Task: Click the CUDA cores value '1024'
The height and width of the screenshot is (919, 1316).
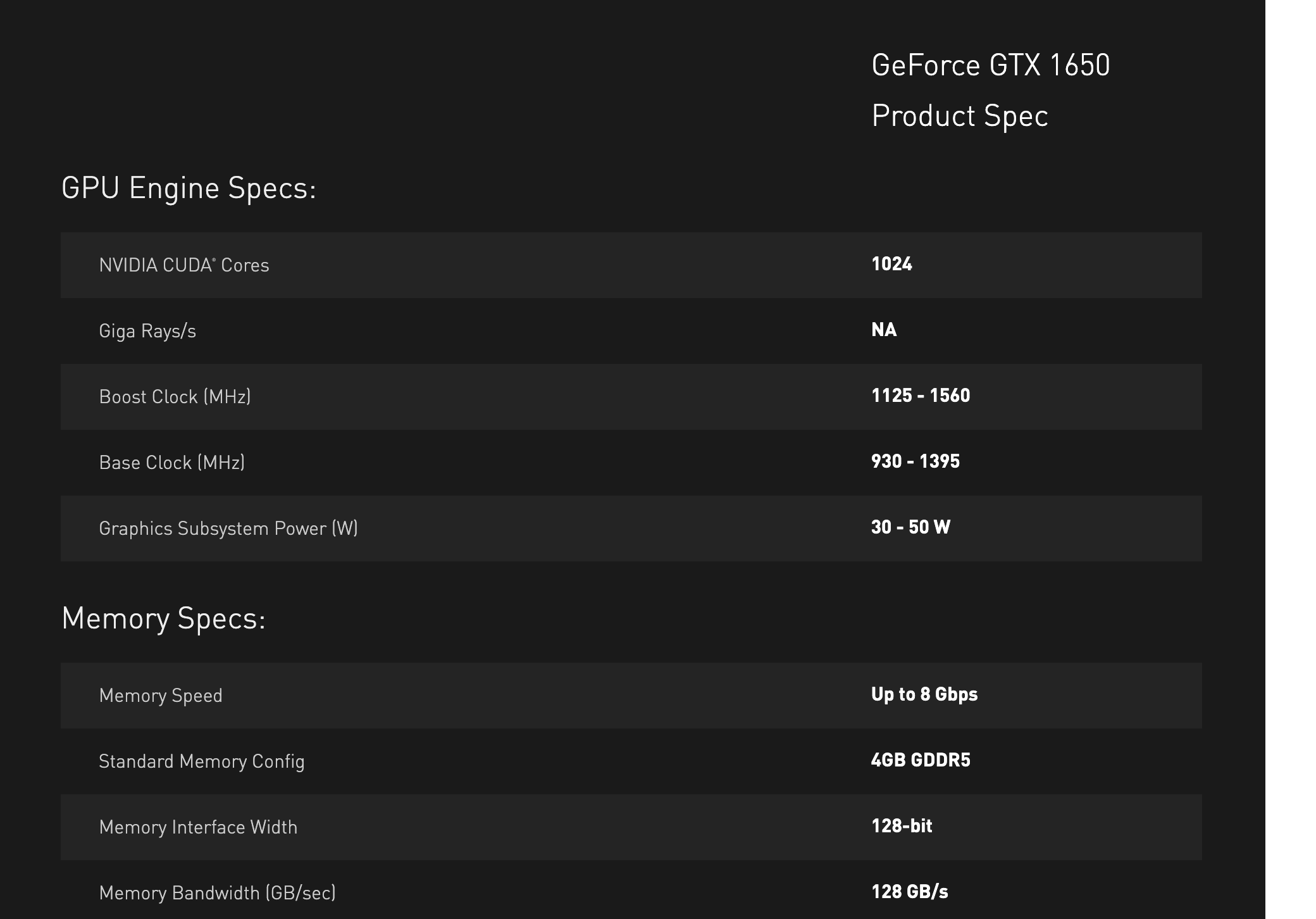Action: coord(891,264)
